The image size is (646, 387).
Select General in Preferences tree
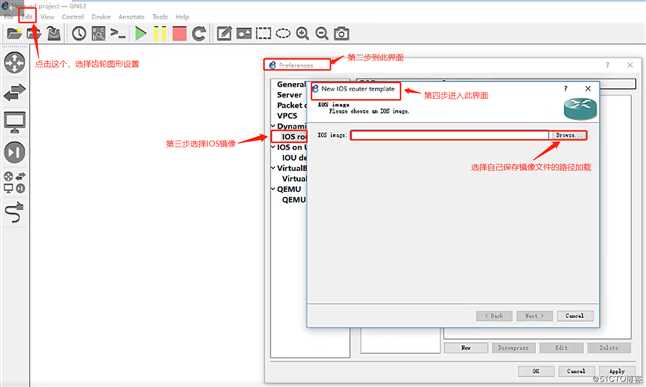click(x=291, y=84)
